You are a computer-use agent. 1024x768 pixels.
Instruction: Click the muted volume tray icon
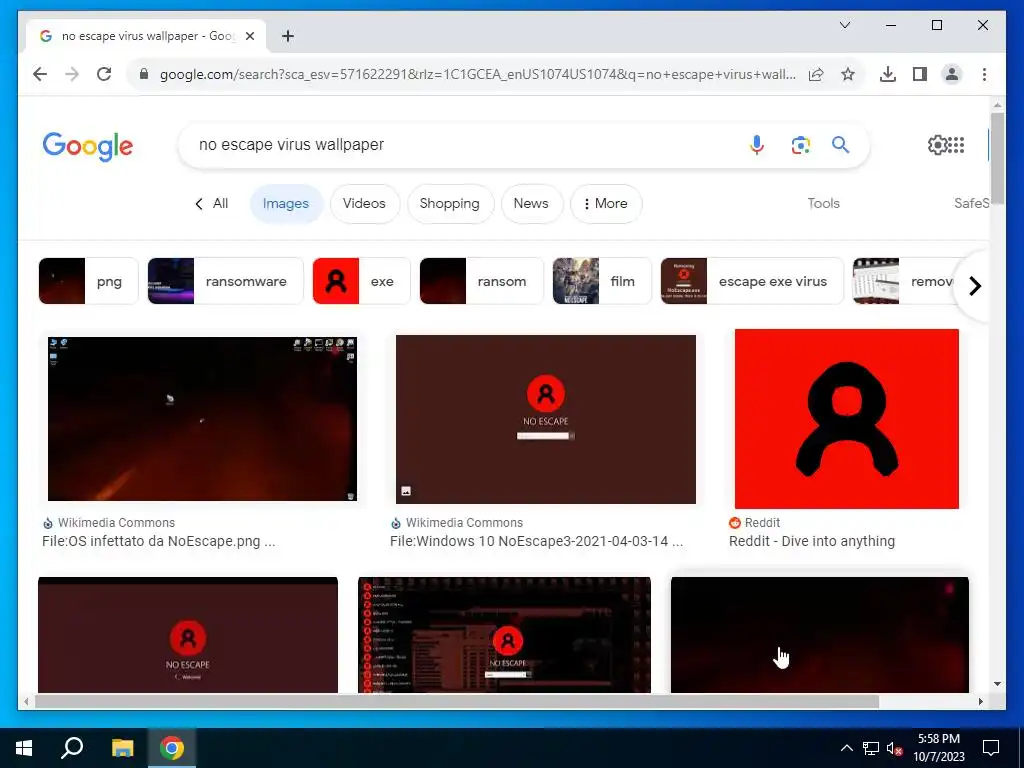point(895,748)
